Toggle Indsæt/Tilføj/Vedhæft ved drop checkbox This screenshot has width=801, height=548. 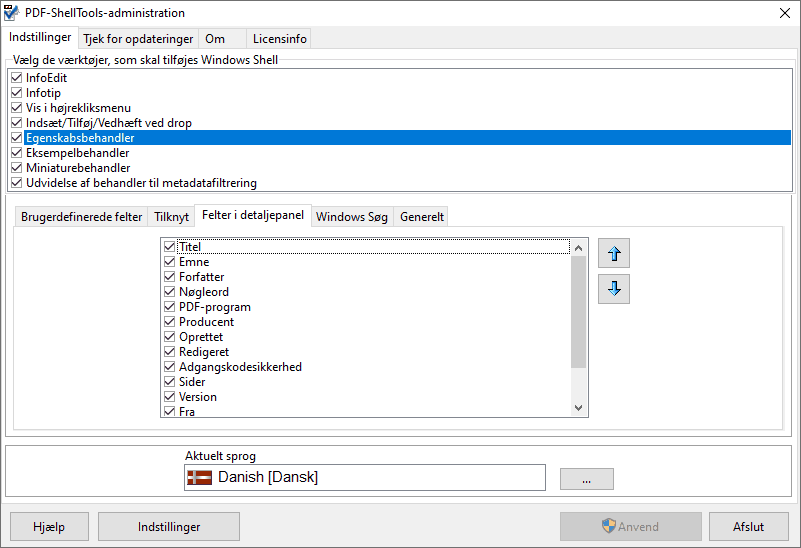pos(17,123)
